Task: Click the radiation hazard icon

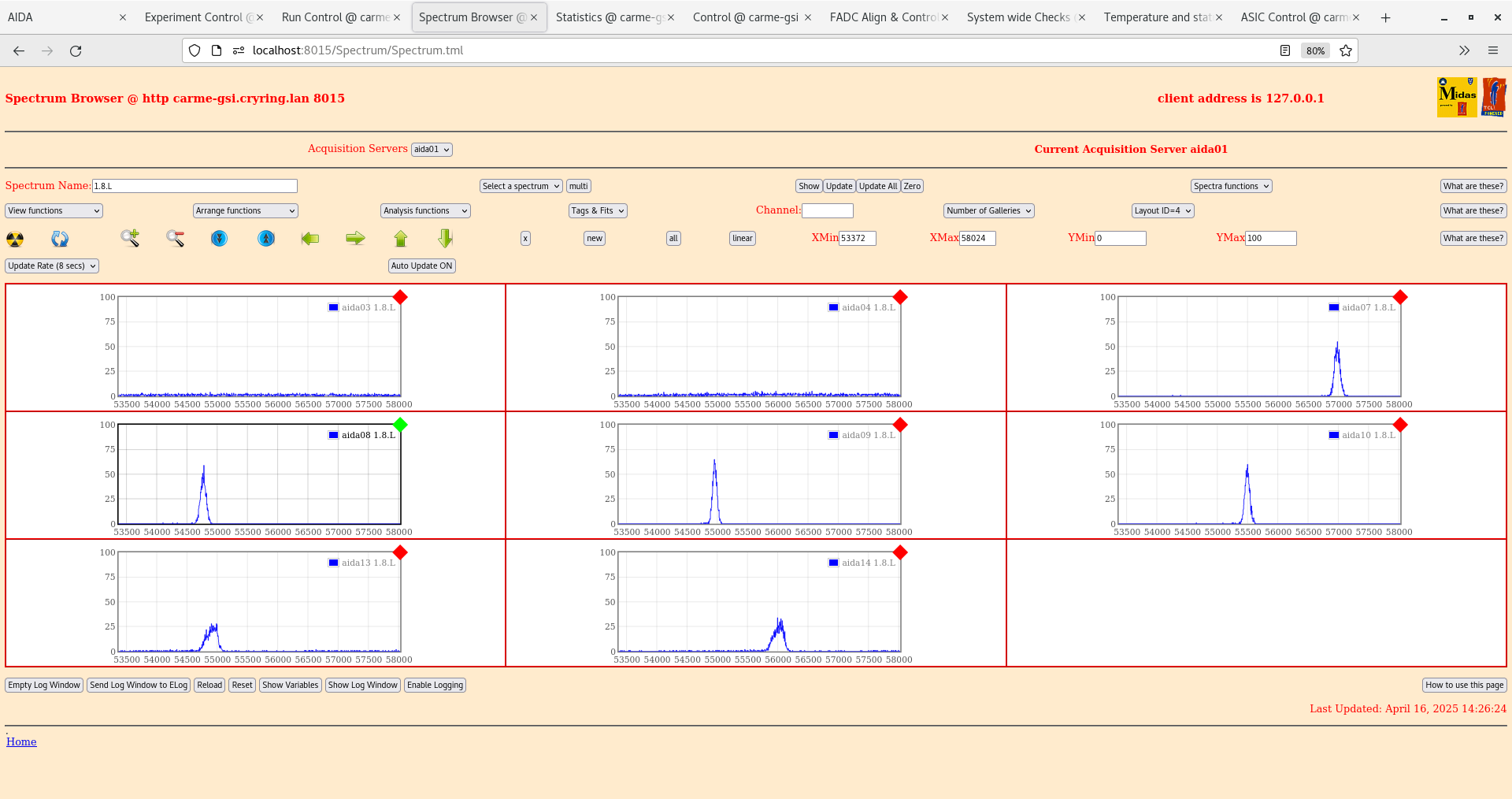Action: pyautogui.click(x=15, y=239)
